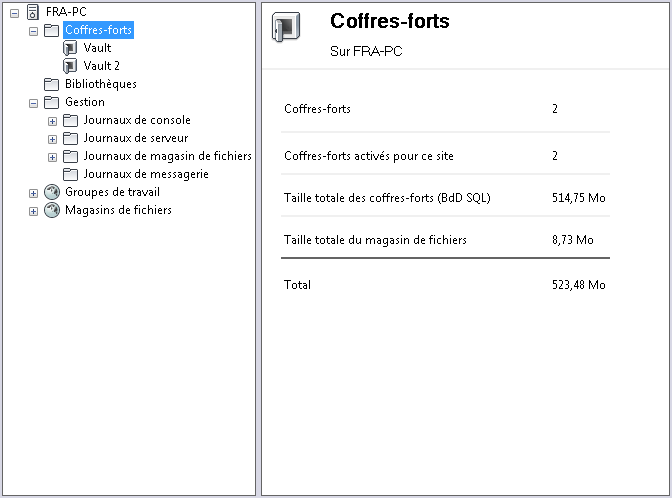Expand the Journaux de serveur node

click(52, 138)
